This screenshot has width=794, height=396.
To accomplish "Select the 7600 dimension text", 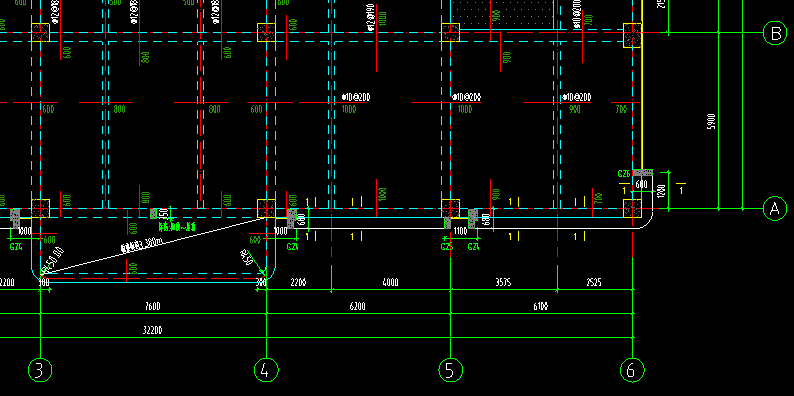I will pyautogui.click(x=152, y=306).
